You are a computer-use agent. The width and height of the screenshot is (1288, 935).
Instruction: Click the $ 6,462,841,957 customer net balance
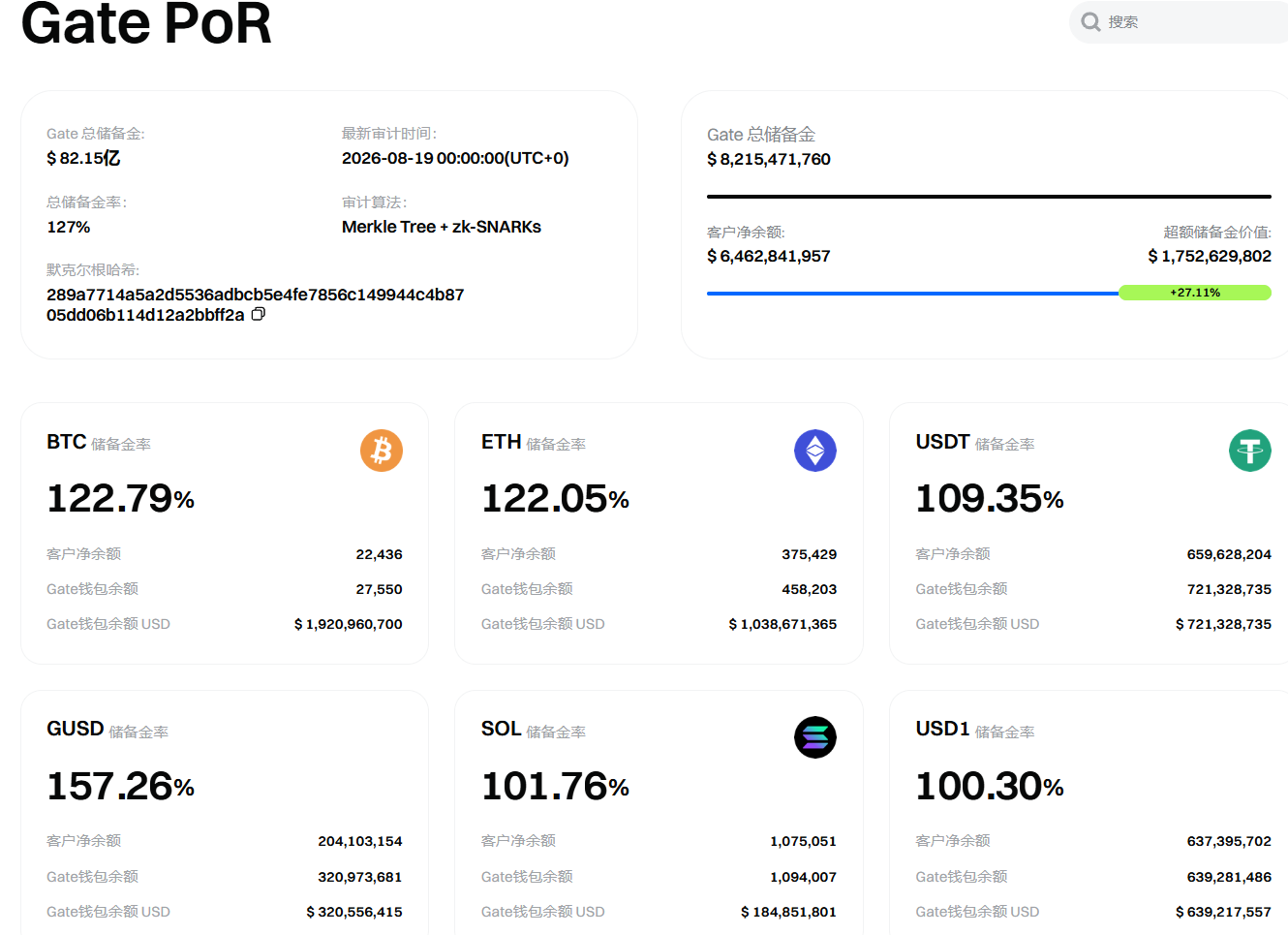pyautogui.click(x=769, y=256)
